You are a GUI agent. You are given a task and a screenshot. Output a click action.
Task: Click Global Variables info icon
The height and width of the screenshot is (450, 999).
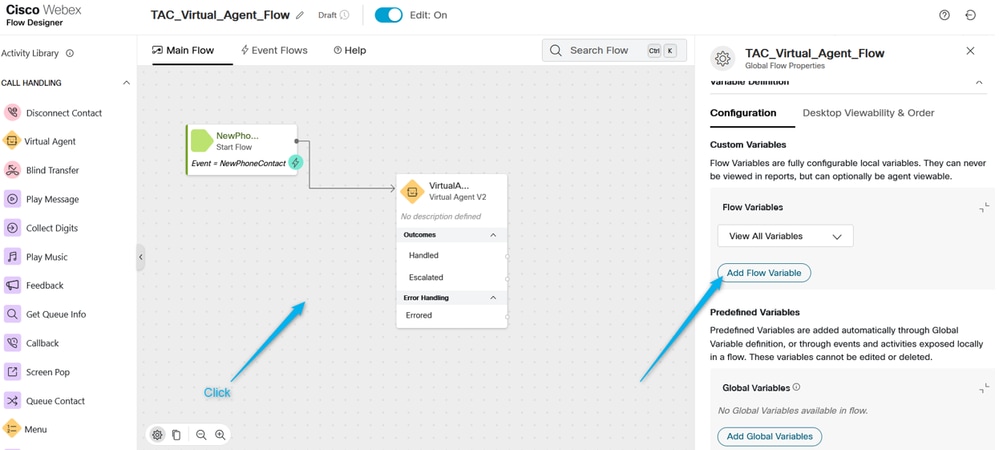click(x=796, y=387)
